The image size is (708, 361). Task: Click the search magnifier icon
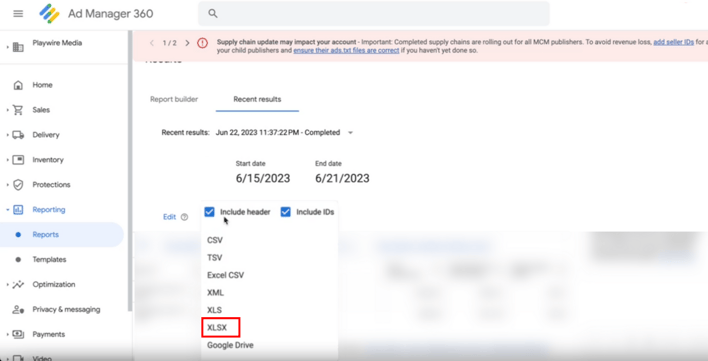[x=213, y=14]
